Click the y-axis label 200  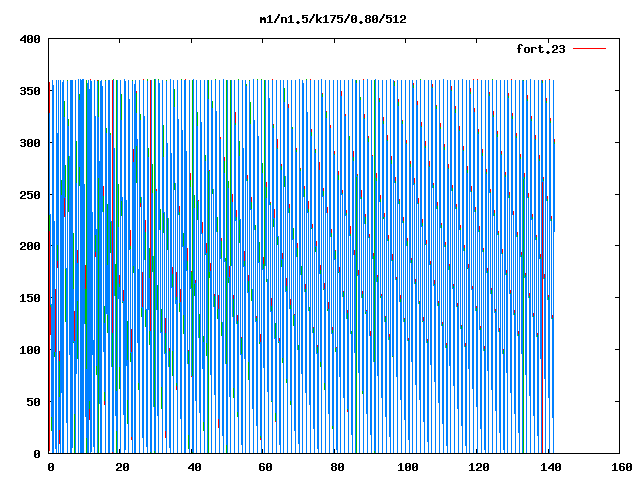(x=30, y=246)
